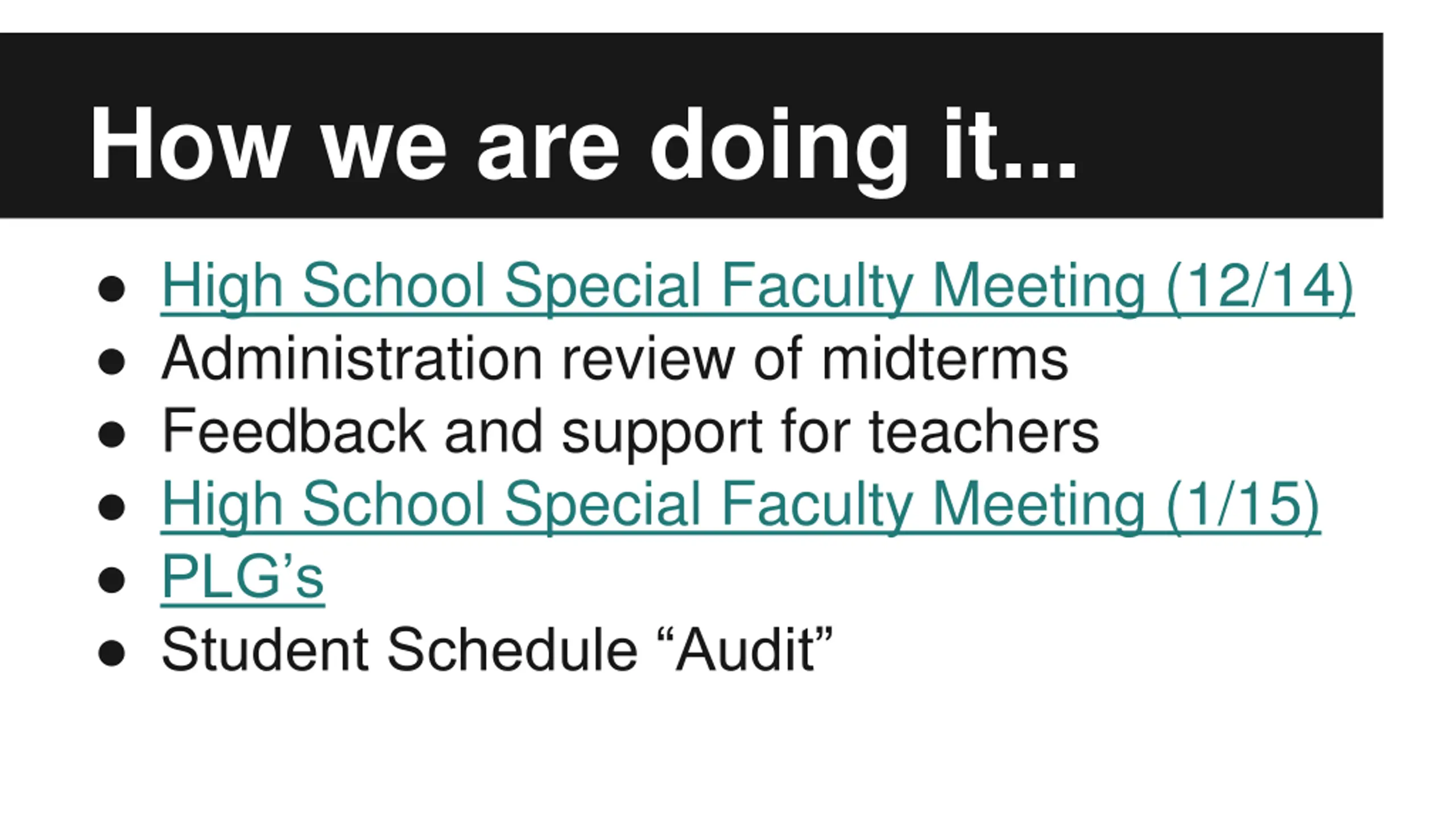This screenshot has height=819, width=1456.
Task: Open the High School Special Faculty Meeting (12/14) link
Action: 757,288
